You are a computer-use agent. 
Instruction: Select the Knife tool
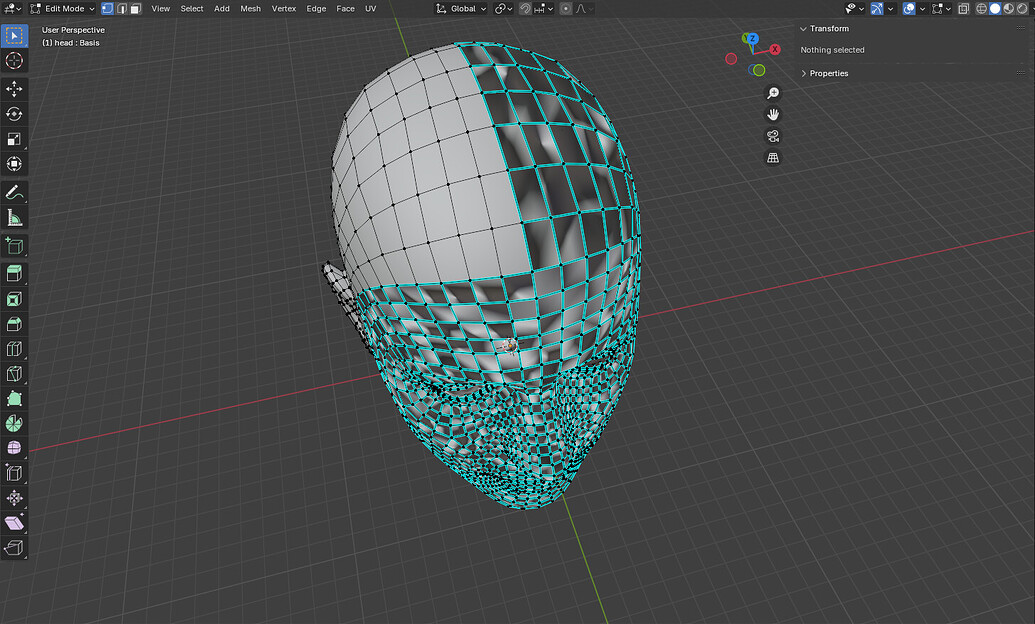[14, 374]
